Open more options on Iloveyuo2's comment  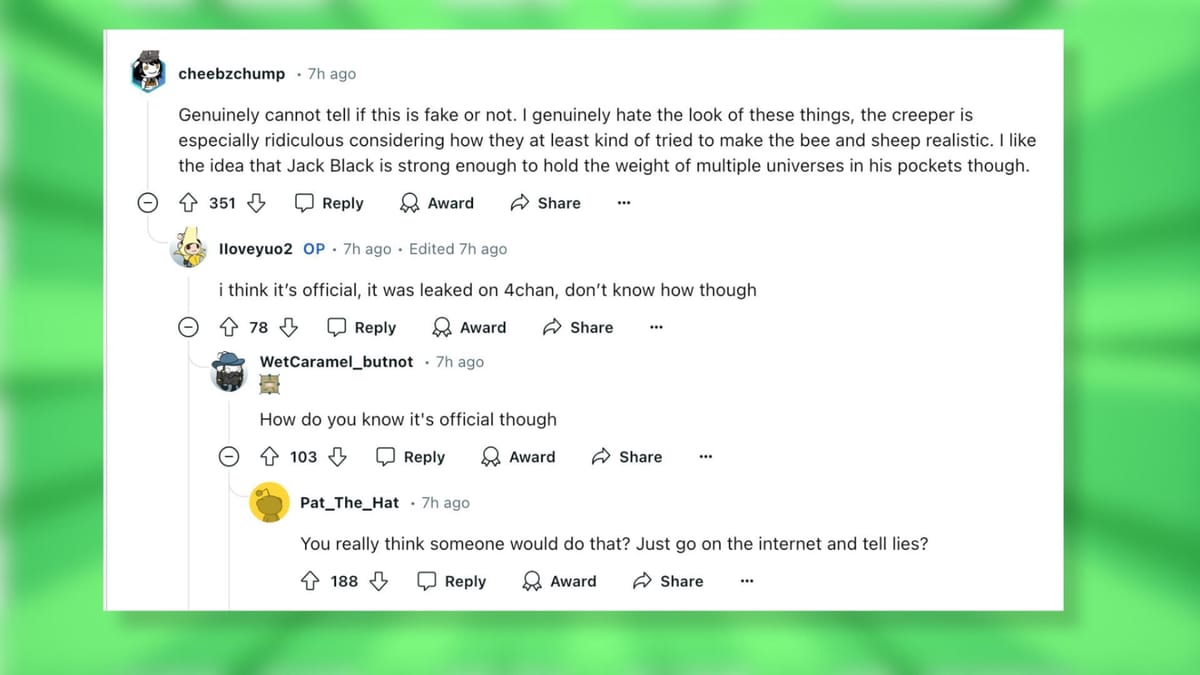click(x=656, y=327)
